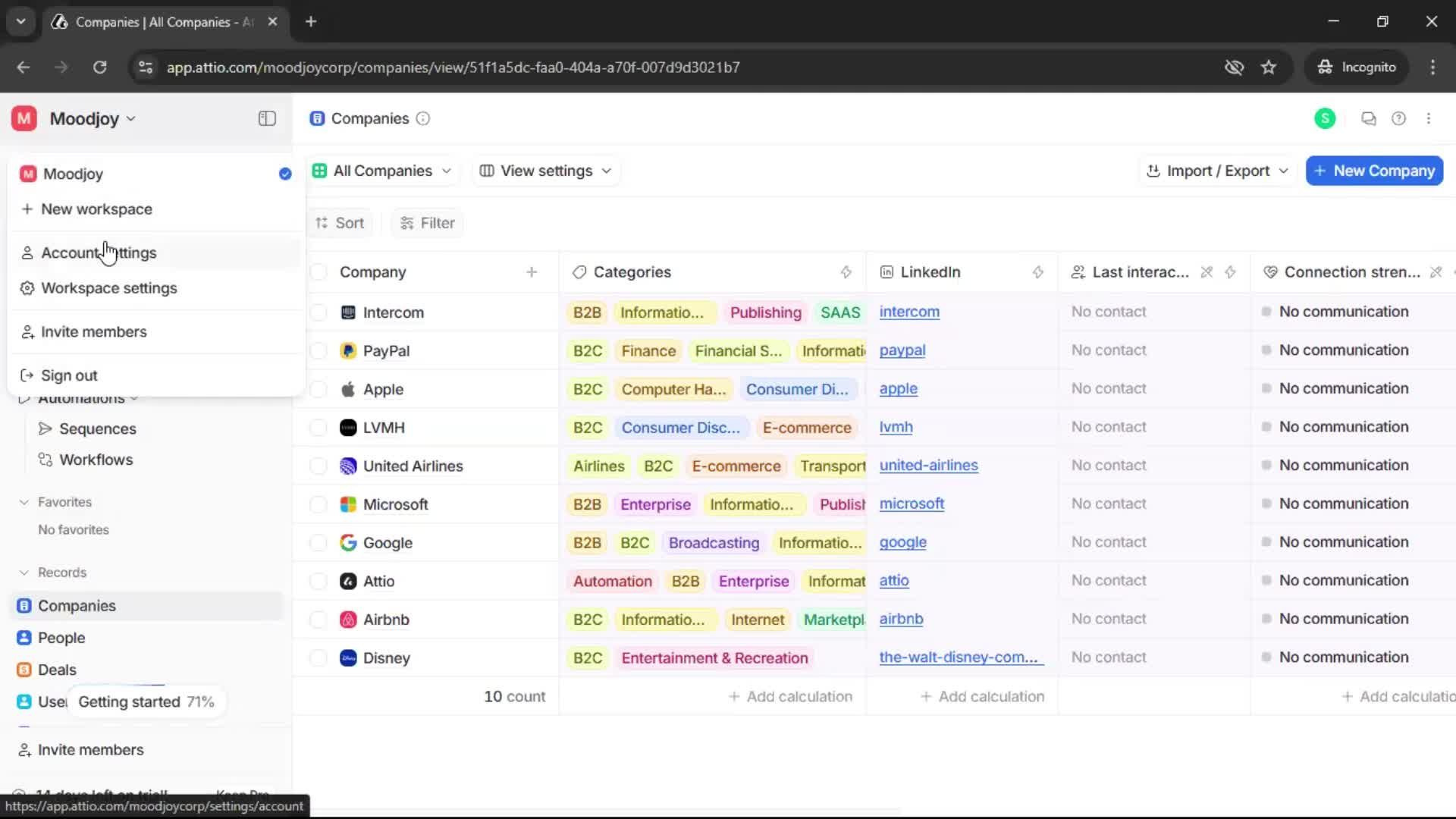Open Workspace settings from the menu
The image size is (1456, 819).
[155, 288]
